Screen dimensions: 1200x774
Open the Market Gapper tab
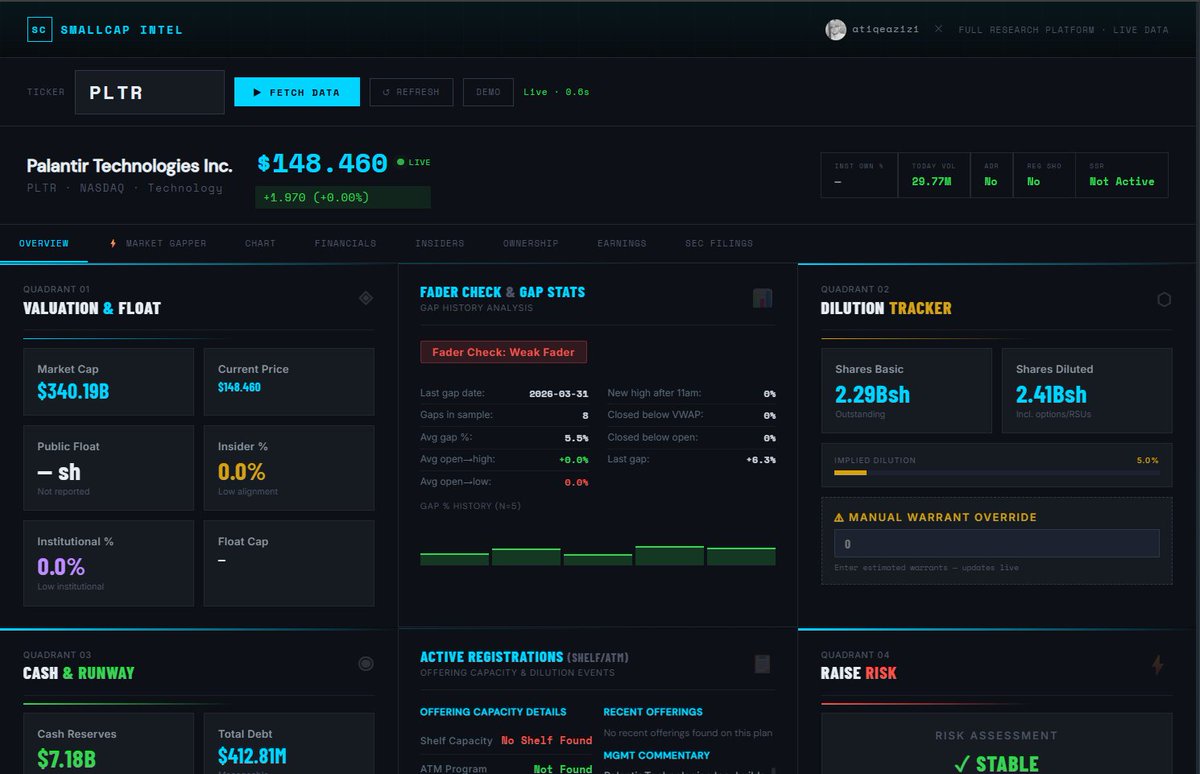click(157, 243)
